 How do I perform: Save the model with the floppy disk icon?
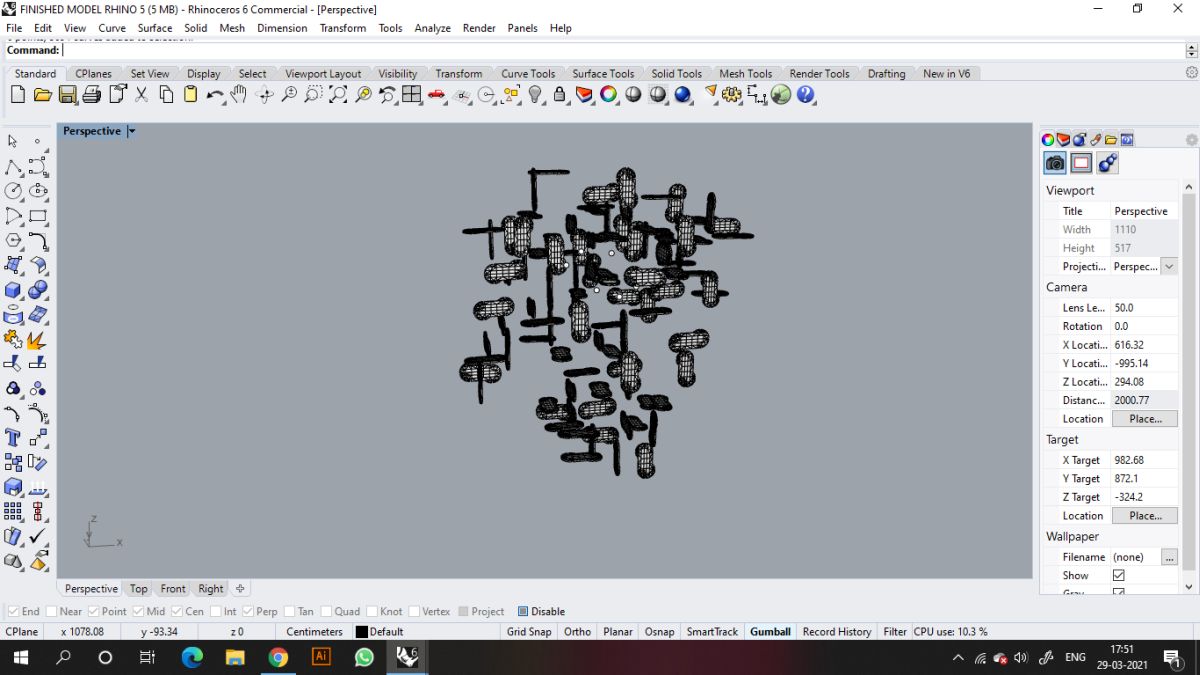[x=67, y=95]
